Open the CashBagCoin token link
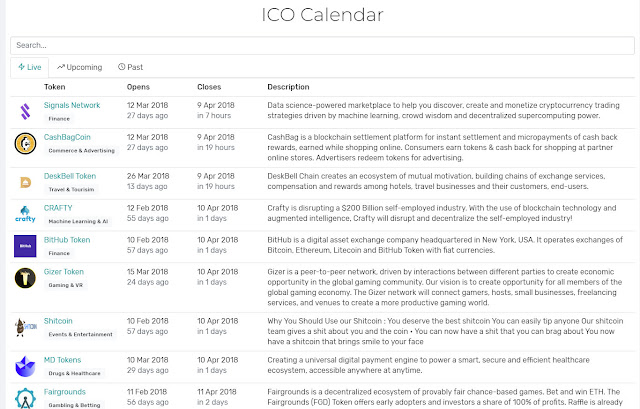Image resolution: width=640 pixels, height=409 pixels. tap(67, 137)
